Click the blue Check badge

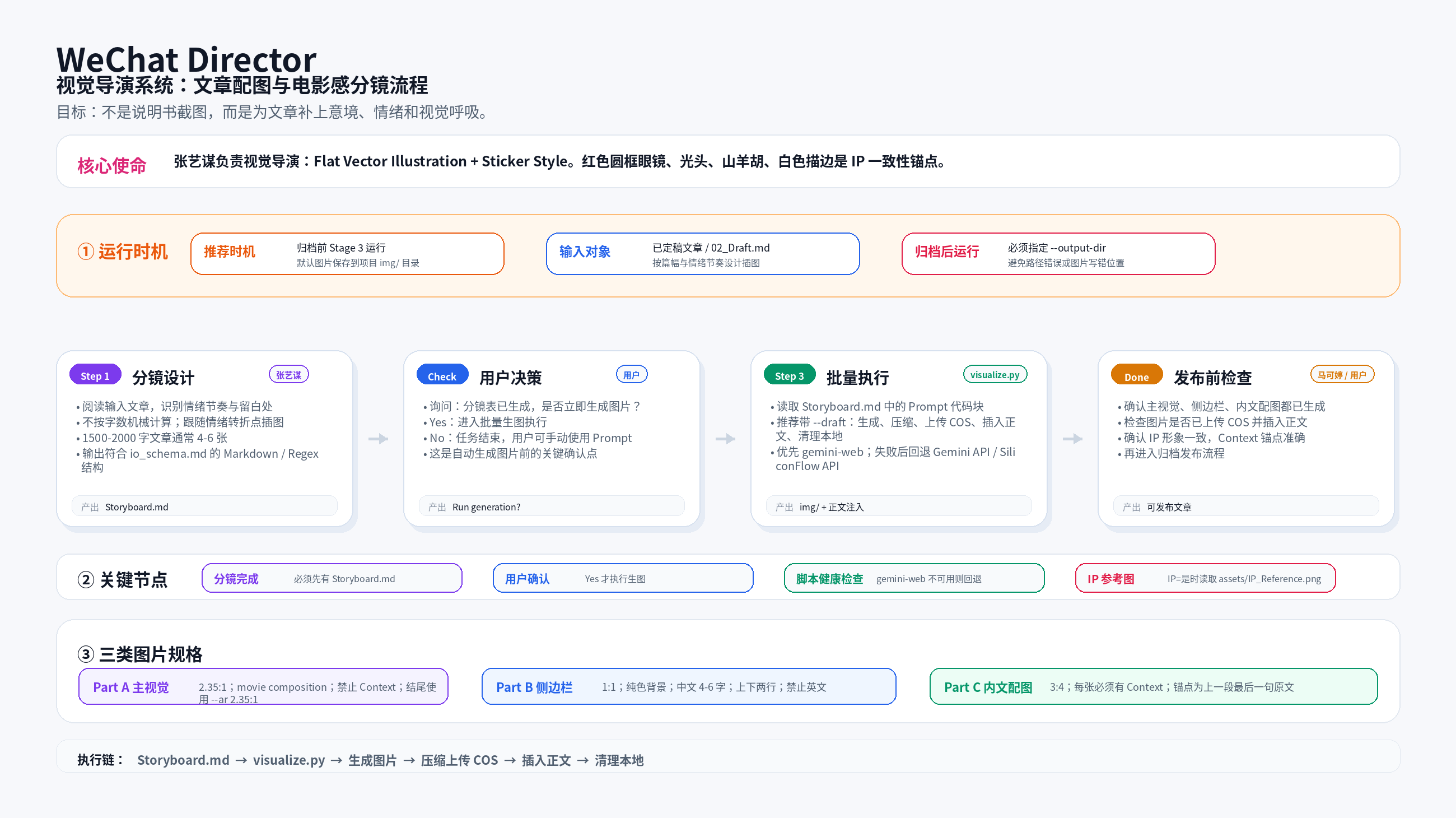442,375
